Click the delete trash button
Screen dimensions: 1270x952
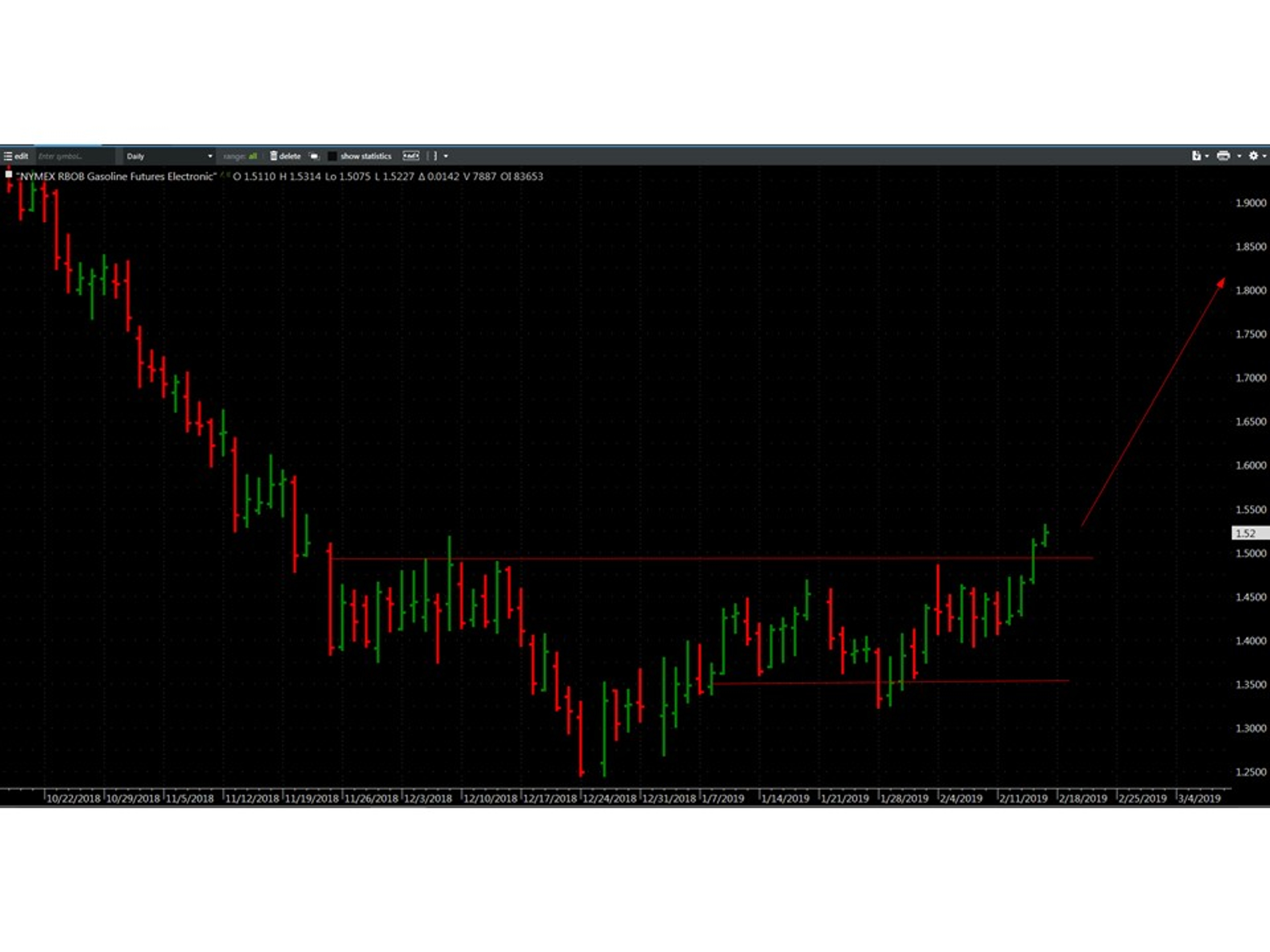point(285,156)
